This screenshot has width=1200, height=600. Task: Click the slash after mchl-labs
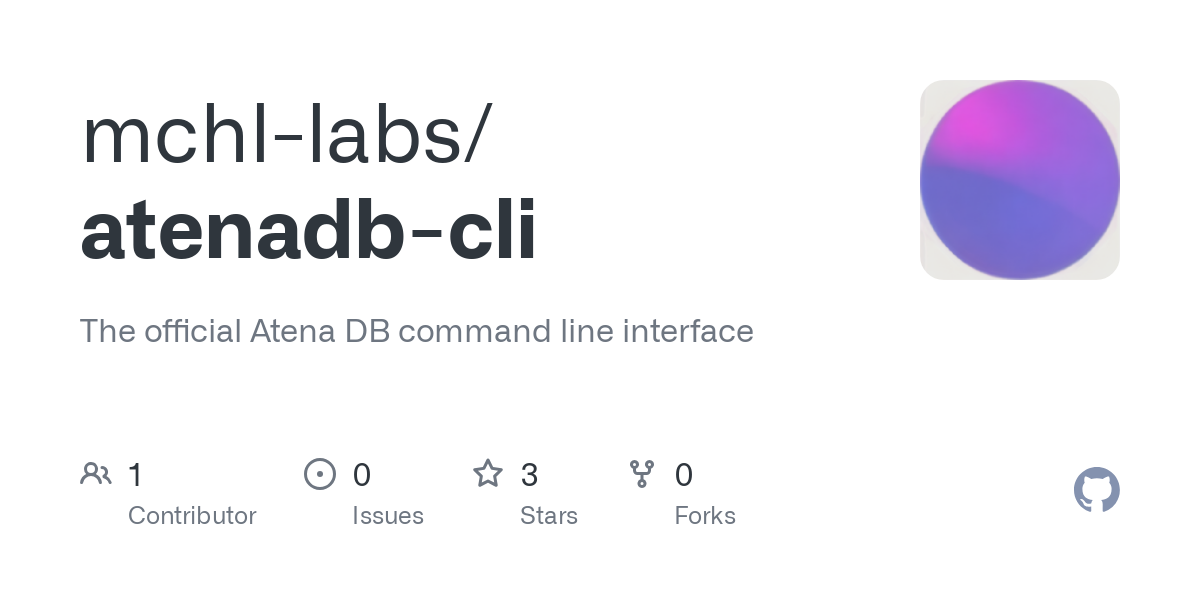coord(478,134)
